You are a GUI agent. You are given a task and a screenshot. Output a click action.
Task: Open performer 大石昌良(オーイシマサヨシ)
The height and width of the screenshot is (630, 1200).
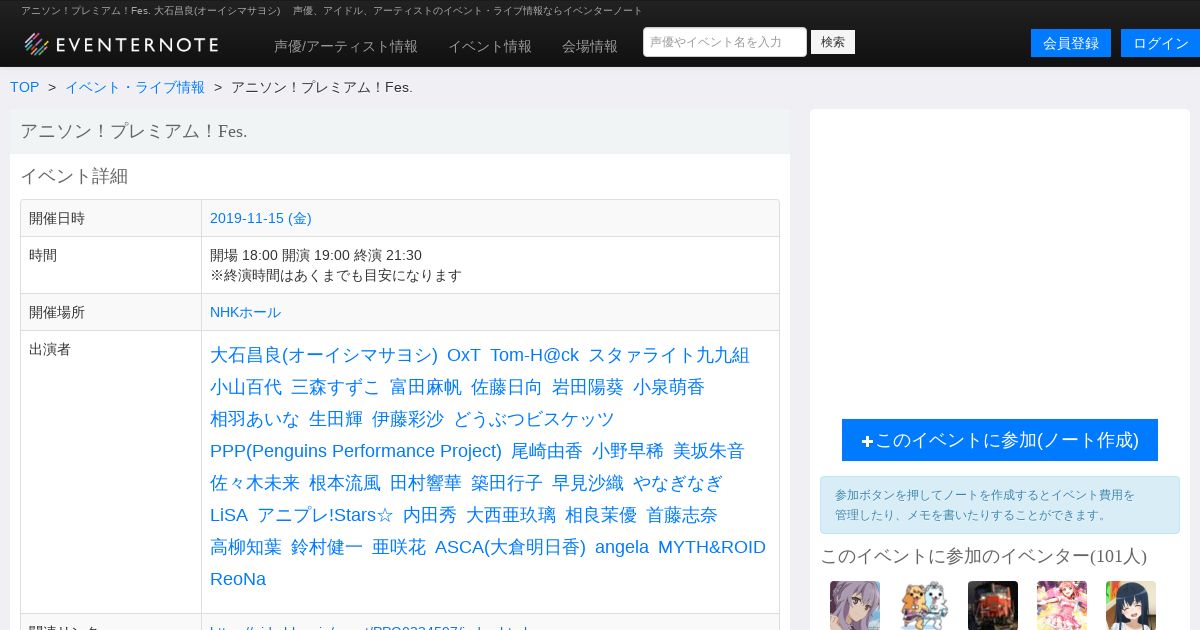tap(324, 355)
